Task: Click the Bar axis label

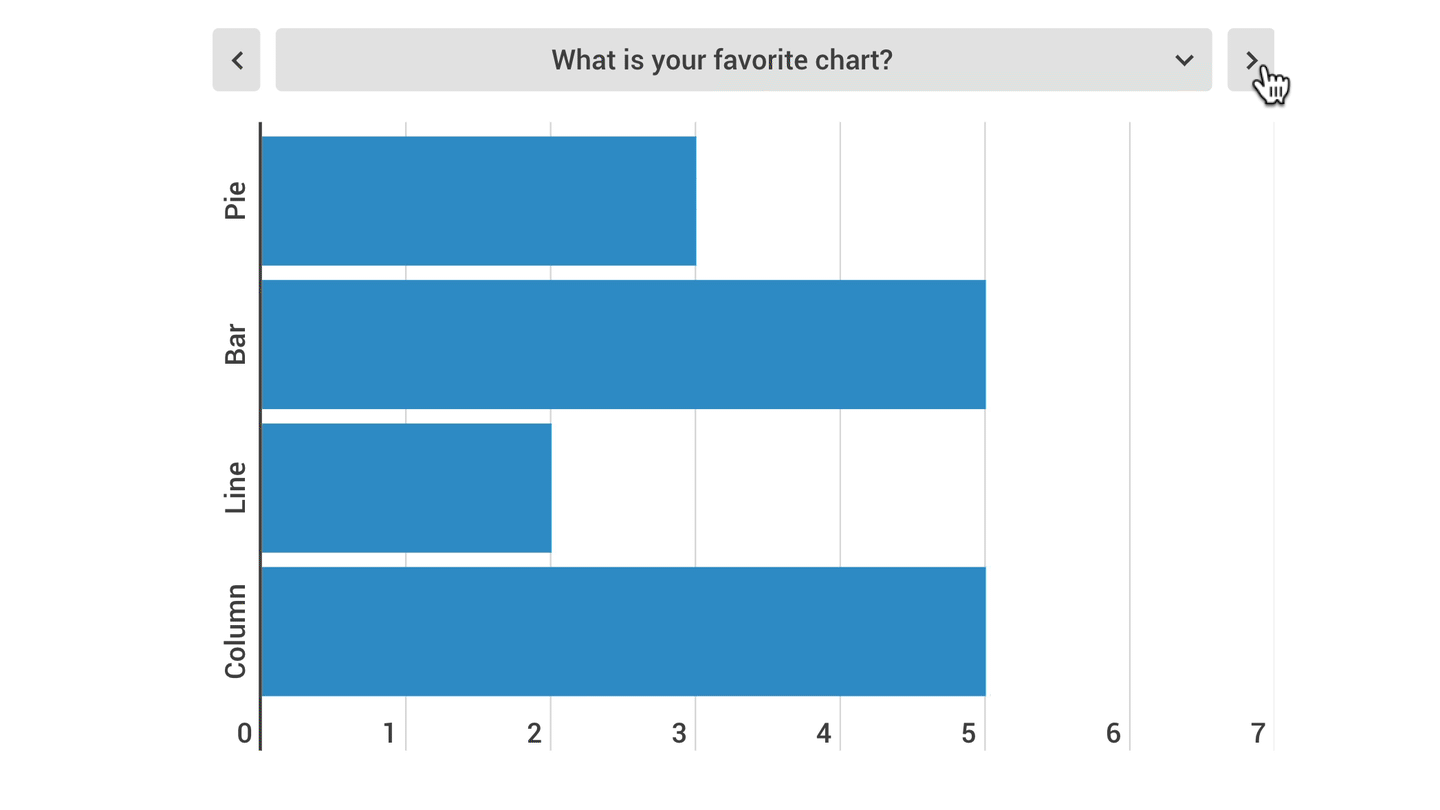Action: [235, 345]
